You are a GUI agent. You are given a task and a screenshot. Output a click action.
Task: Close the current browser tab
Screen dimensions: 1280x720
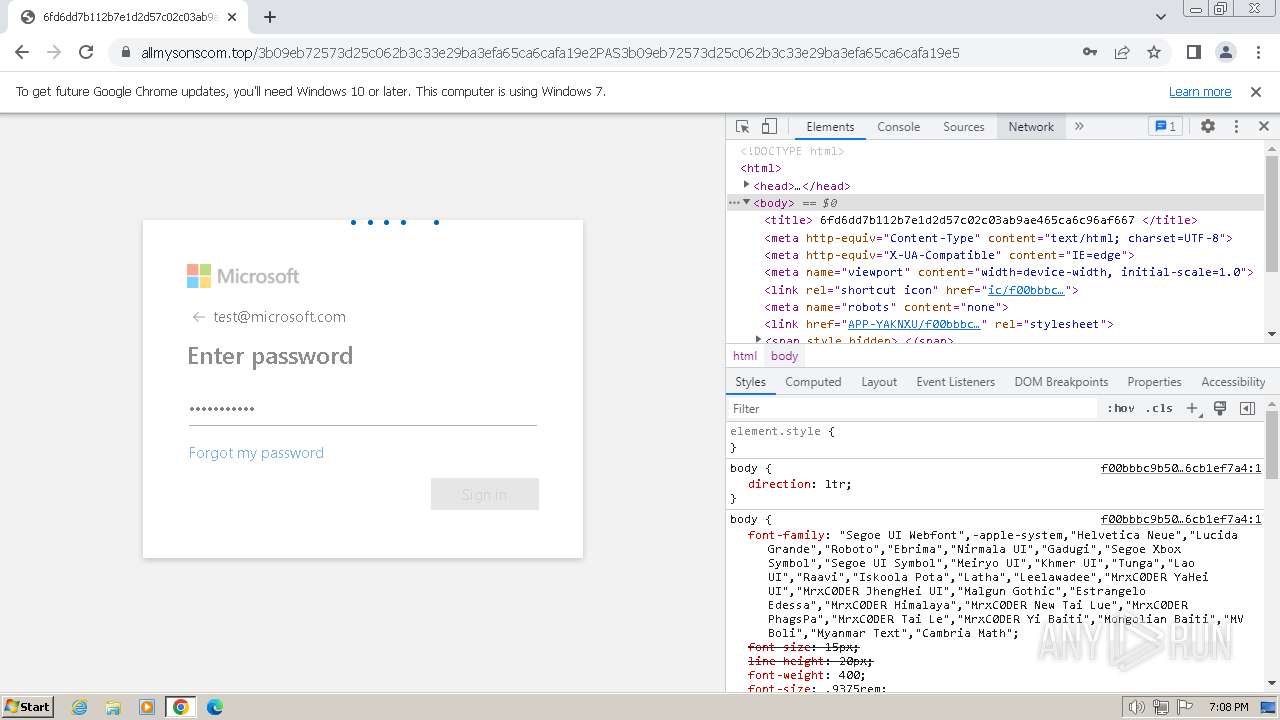(232, 17)
